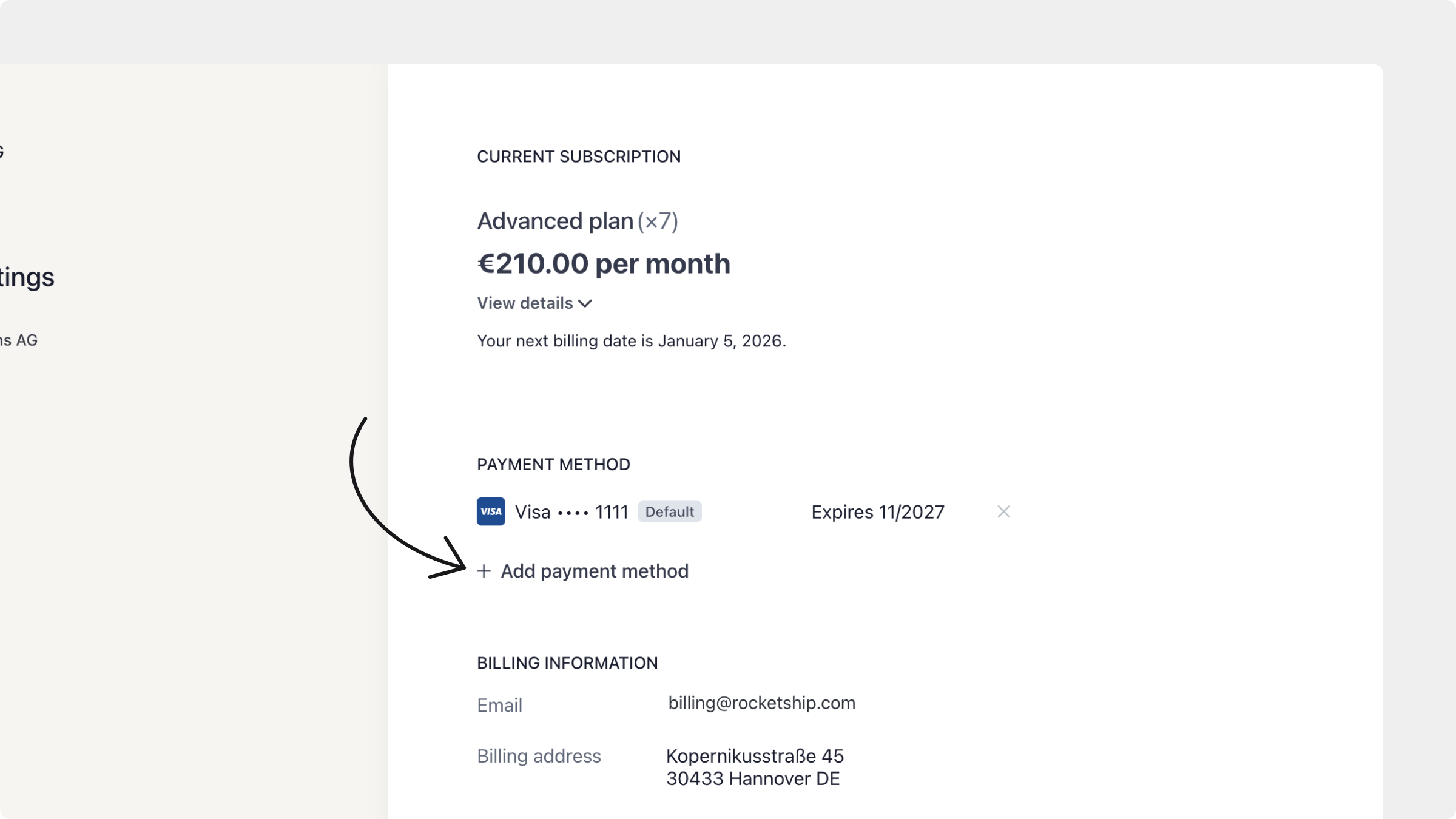The image size is (1456, 819).
Task: Click the Kopernikusstraße 45 address line
Action: pyautogui.click(x=755, y=756)
